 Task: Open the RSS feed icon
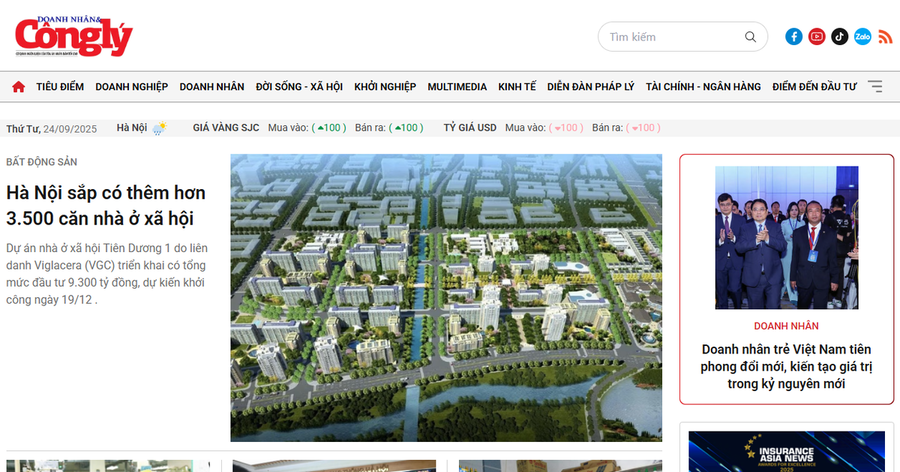pyautogui.click(x=885, y=37)
